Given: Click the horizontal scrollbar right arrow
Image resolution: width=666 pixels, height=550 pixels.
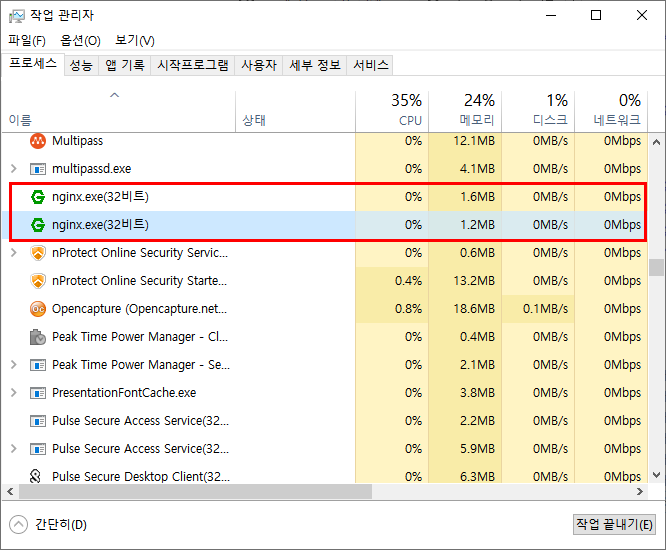Looking at the screenshot, I should (x=640, y=492).
